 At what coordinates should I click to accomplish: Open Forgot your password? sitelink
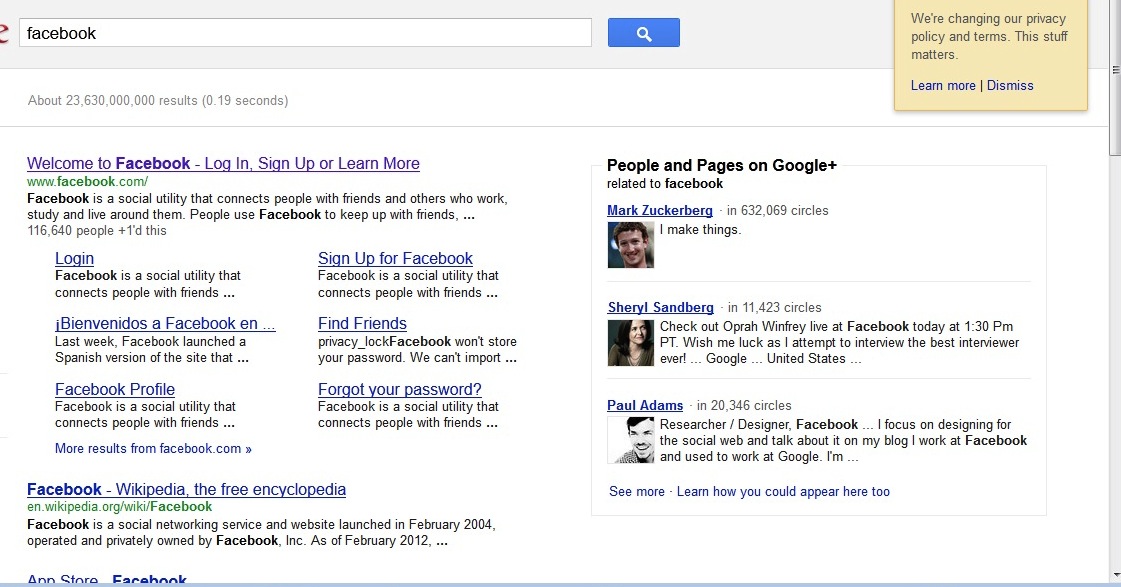click(x=399, y=390)
